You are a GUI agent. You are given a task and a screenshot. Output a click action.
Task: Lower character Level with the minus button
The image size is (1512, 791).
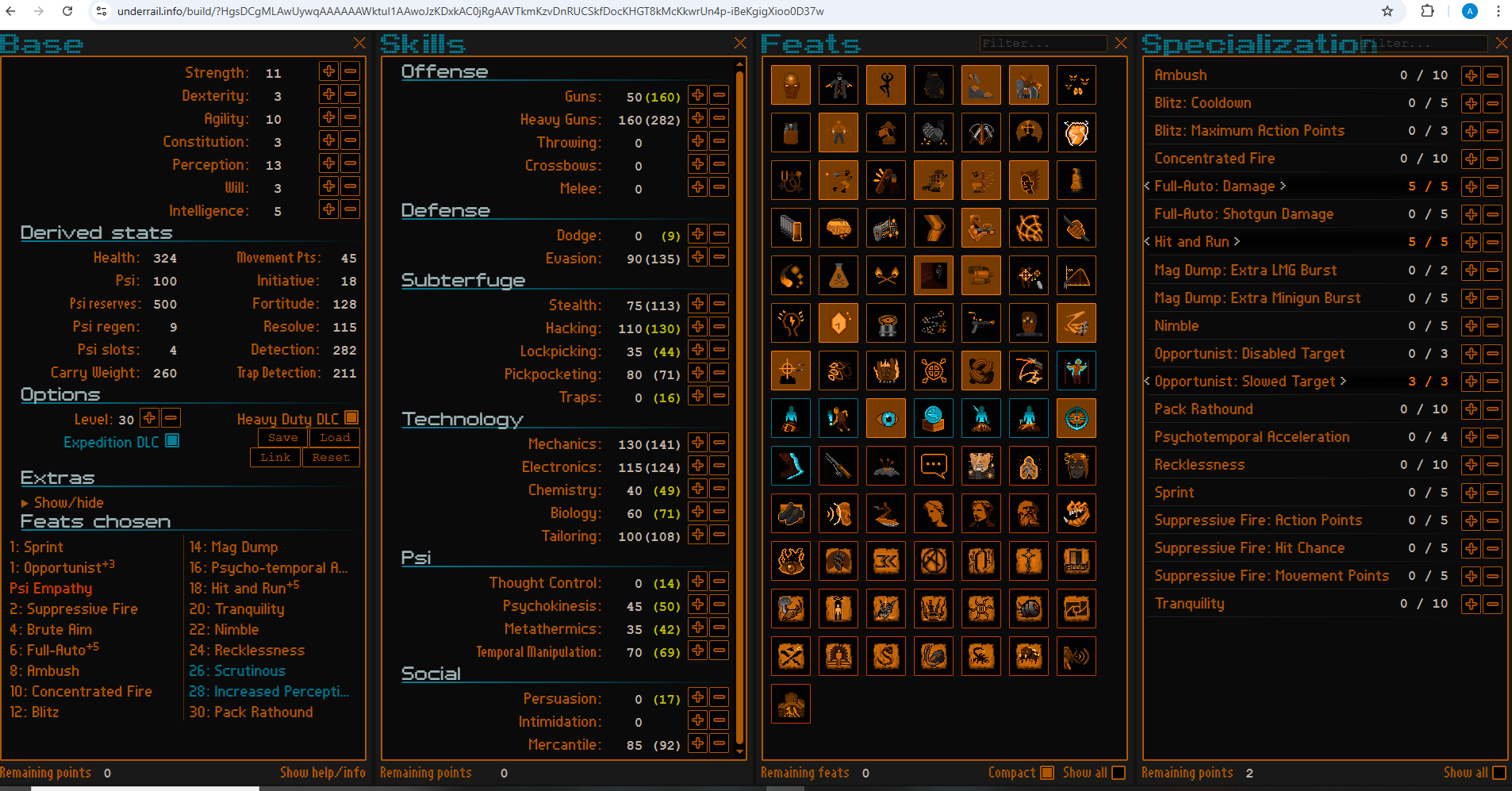pyautogui.click(x=171, y=417)
